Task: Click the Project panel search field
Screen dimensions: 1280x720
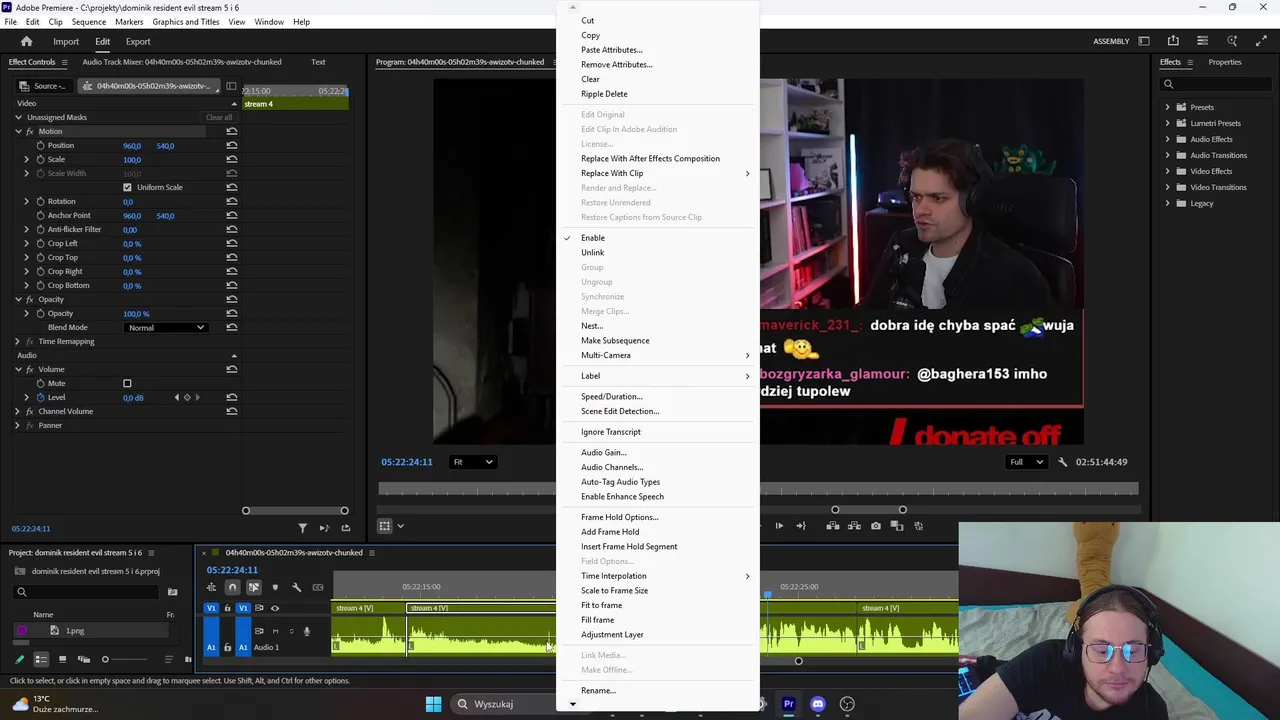Action: click(x=85, y=592)
